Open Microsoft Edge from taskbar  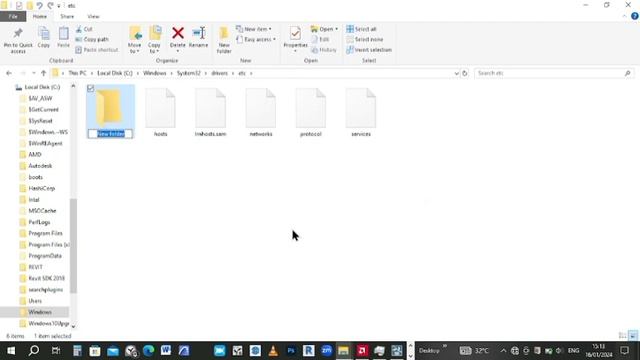148,351
